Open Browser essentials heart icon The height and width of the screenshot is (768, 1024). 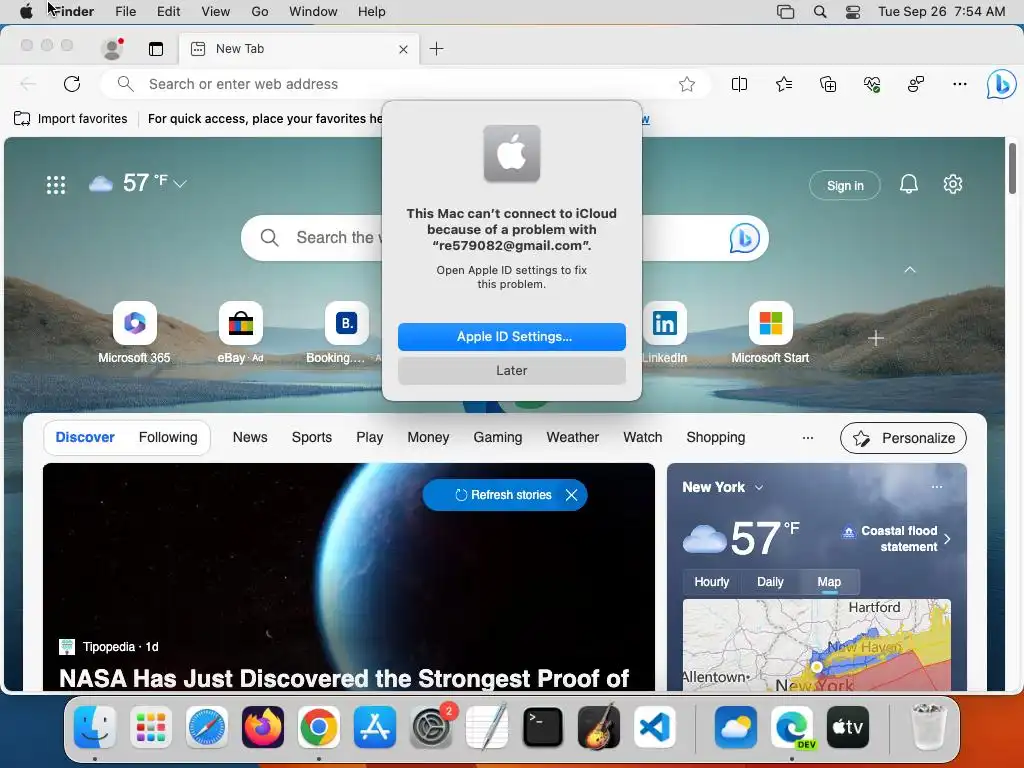click(x=872, y=84)
